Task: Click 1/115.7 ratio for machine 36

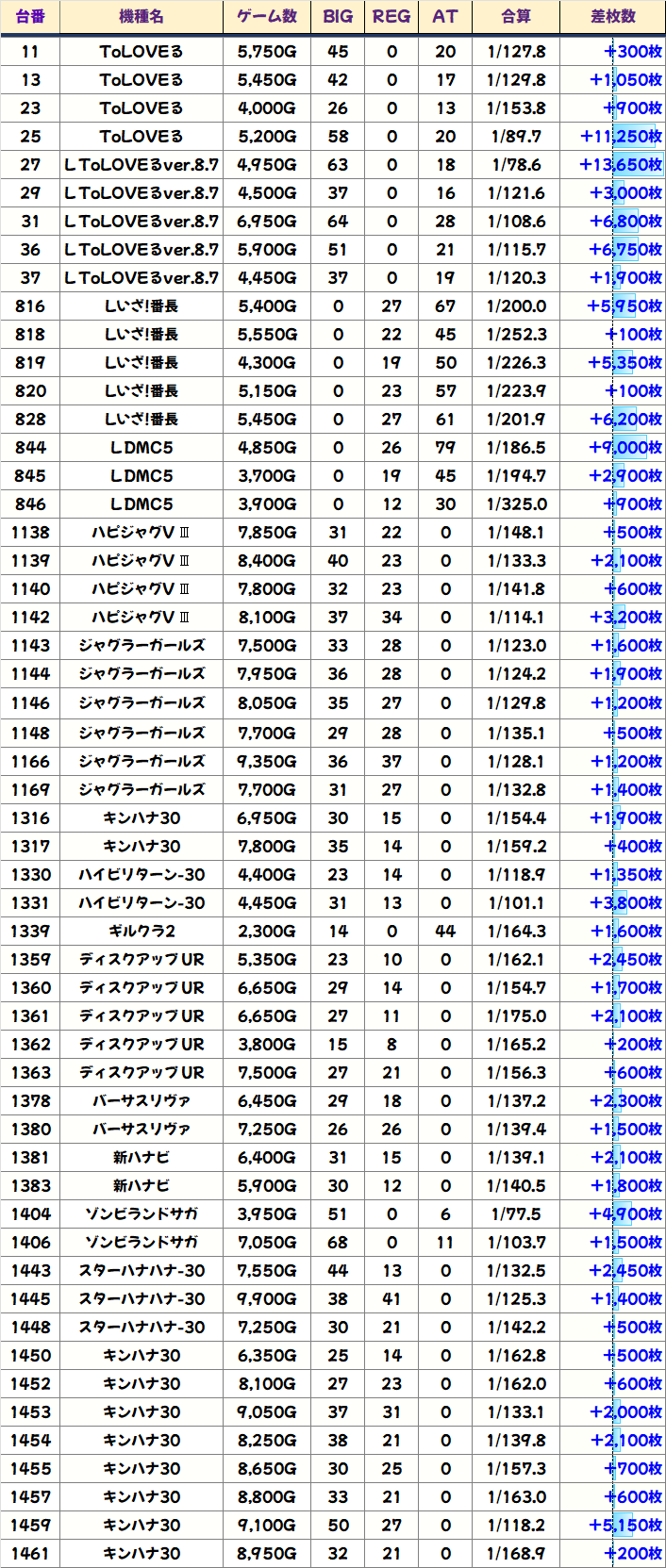Action: point(516,250)
